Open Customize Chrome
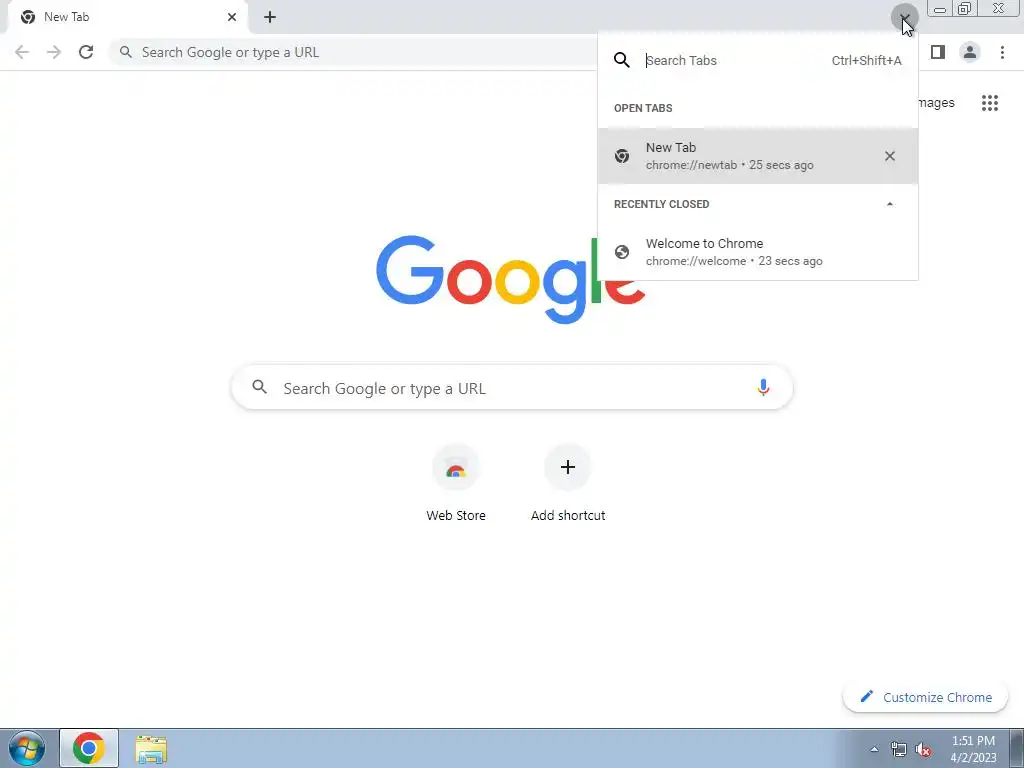 coord(925,697)
